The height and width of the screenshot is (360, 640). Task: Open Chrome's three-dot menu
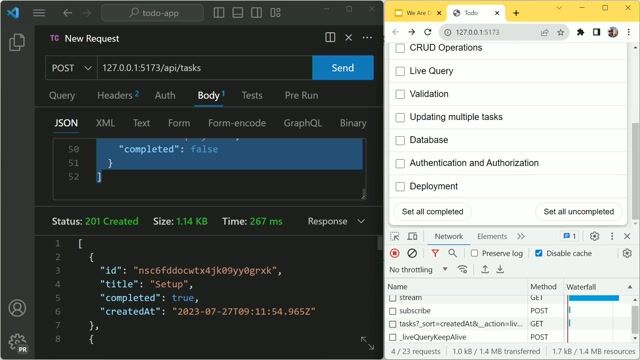(629, 32)
